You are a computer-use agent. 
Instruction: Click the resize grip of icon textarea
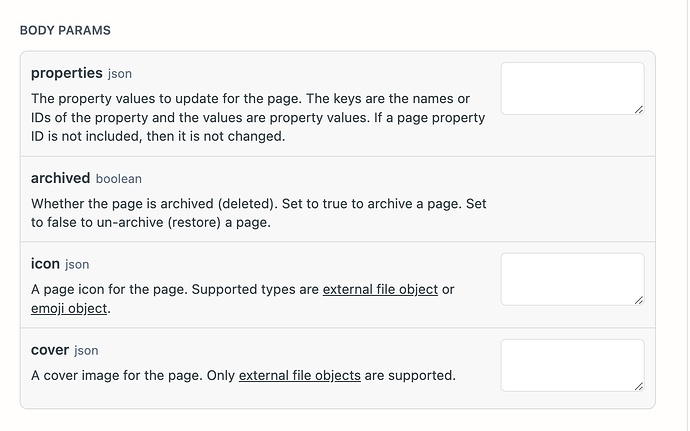pyautogui.click(x=639, y=300)
